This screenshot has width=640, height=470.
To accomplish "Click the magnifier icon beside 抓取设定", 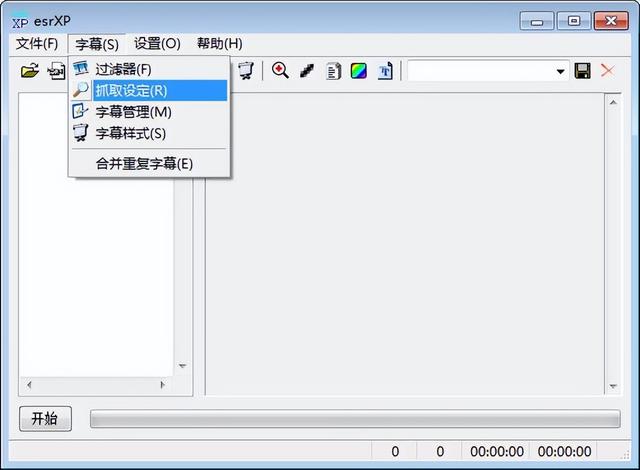I will click(81, 90).
